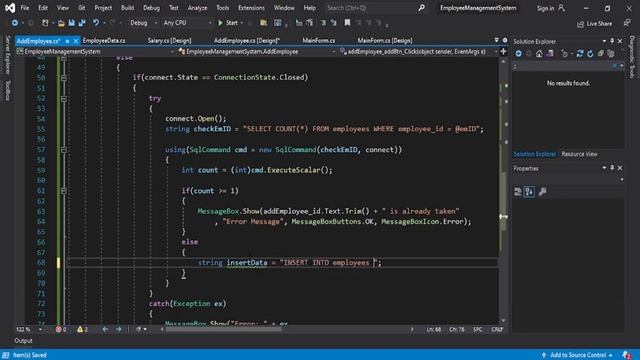Click the Collapse All icon in Solution Explorer
Viewport: 640px width, 360px height.
tap(600, 54)
